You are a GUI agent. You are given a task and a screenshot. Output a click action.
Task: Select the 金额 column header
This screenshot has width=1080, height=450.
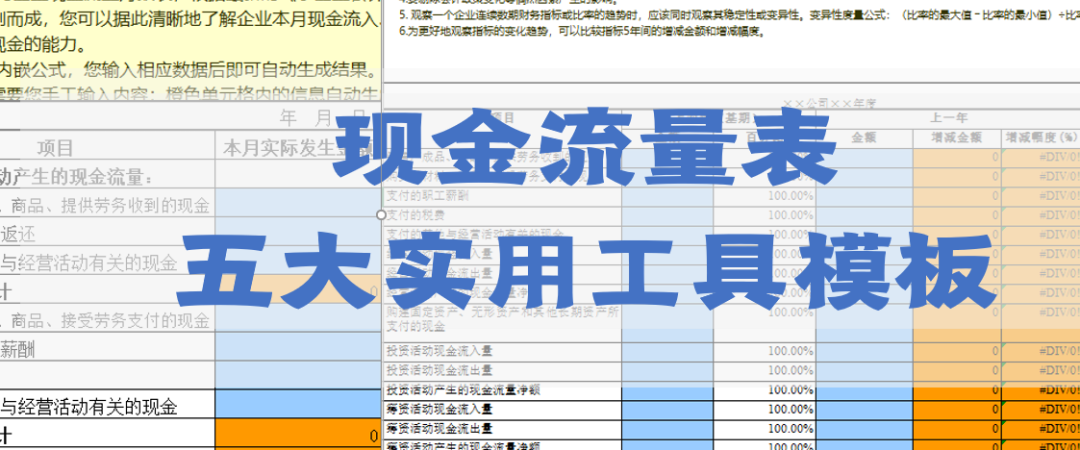(864, 138)
